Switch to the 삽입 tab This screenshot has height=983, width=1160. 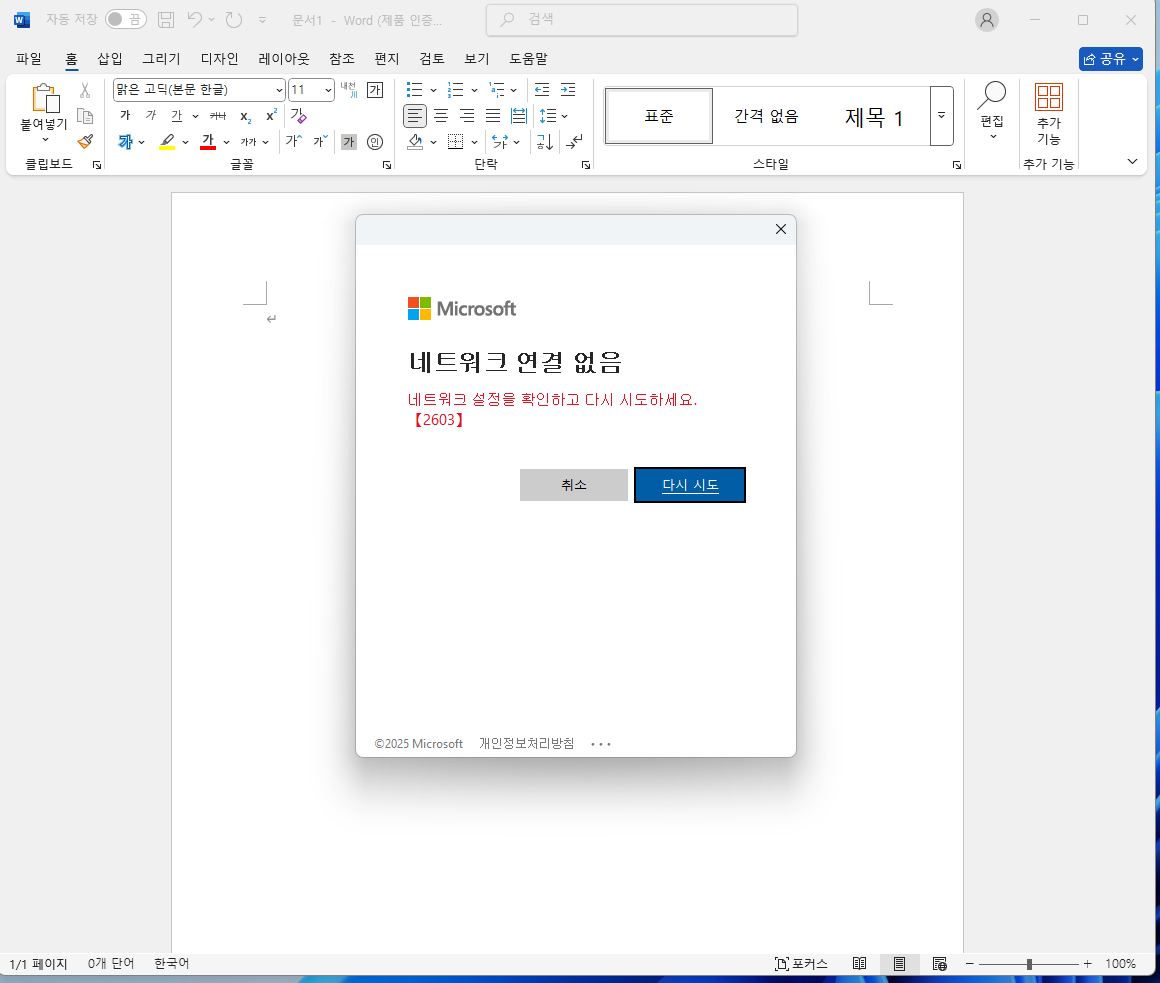[x=110, y=58]
